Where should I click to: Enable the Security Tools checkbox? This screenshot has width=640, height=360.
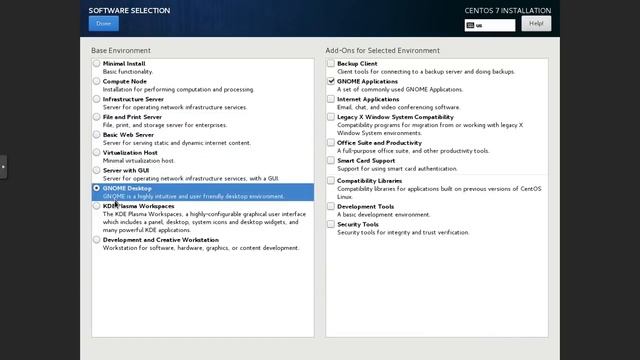tap(331, 224)
